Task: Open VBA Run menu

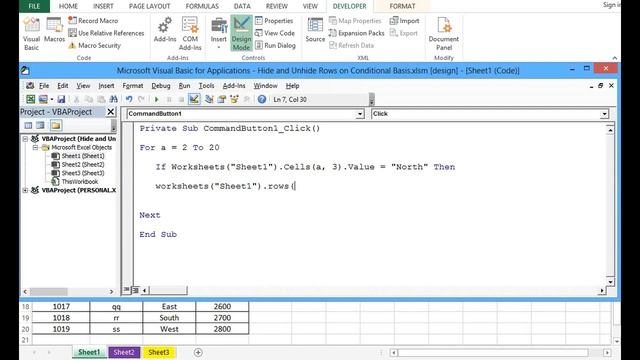Action: [184, 86]
